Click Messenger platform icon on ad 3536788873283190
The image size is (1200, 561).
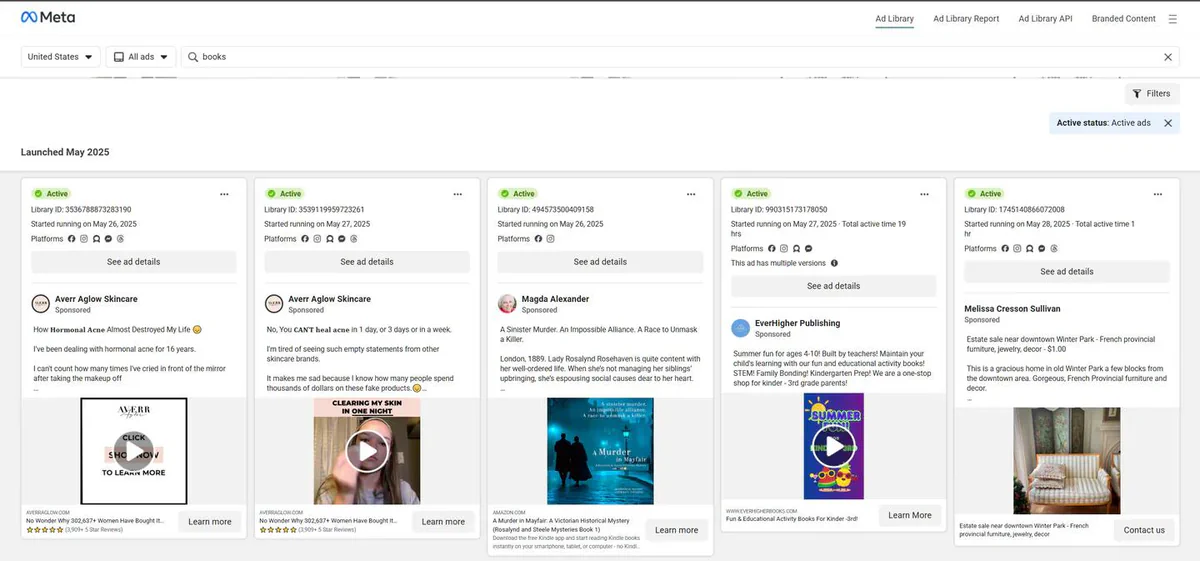tap(108, 239)
